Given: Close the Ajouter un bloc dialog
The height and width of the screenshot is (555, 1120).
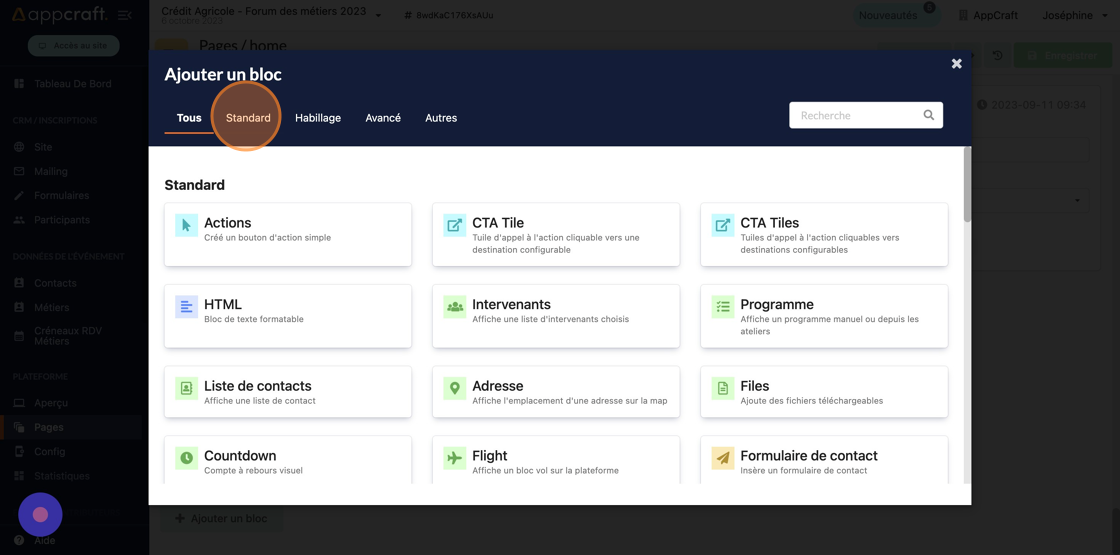Looking at the screenshot, I should [956, 64].
